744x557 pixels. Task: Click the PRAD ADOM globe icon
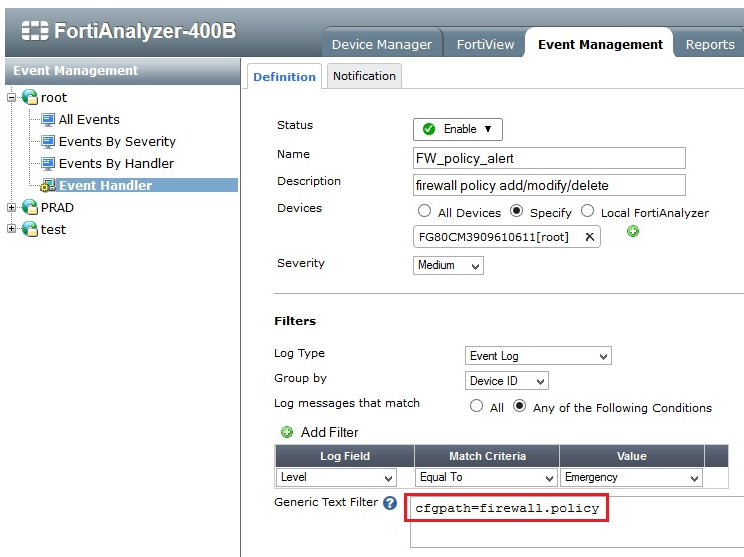click(x=29, y=207)
